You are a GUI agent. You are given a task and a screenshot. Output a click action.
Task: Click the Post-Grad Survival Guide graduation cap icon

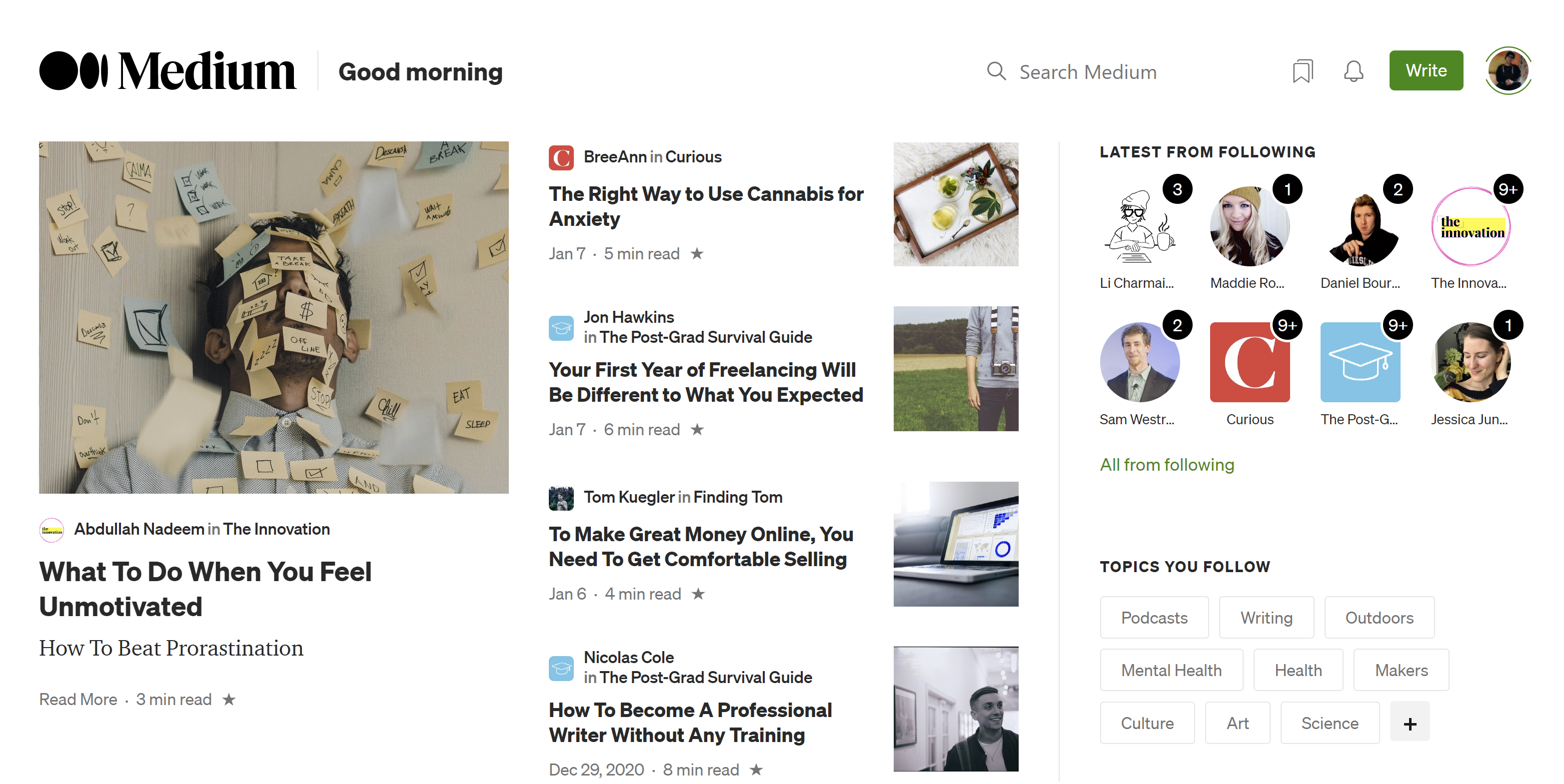pos(562,328)
